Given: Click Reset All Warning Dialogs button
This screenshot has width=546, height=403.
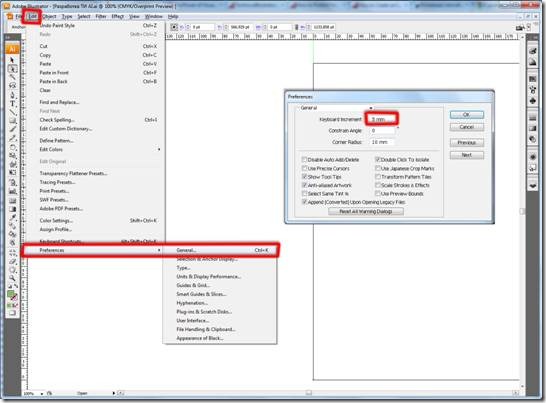Looking at the screenshot, I should (366, 211).
